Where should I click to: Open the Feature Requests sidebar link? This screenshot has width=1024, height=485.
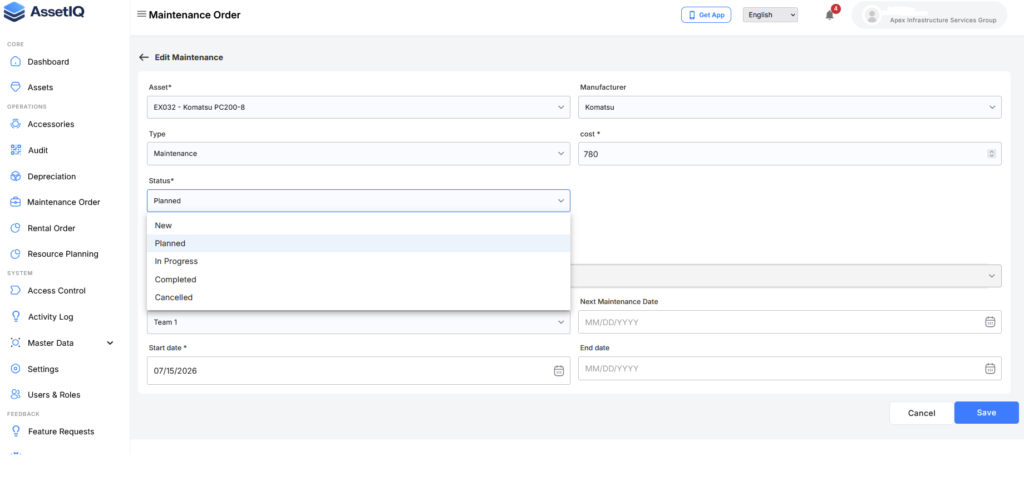(61, 431)
